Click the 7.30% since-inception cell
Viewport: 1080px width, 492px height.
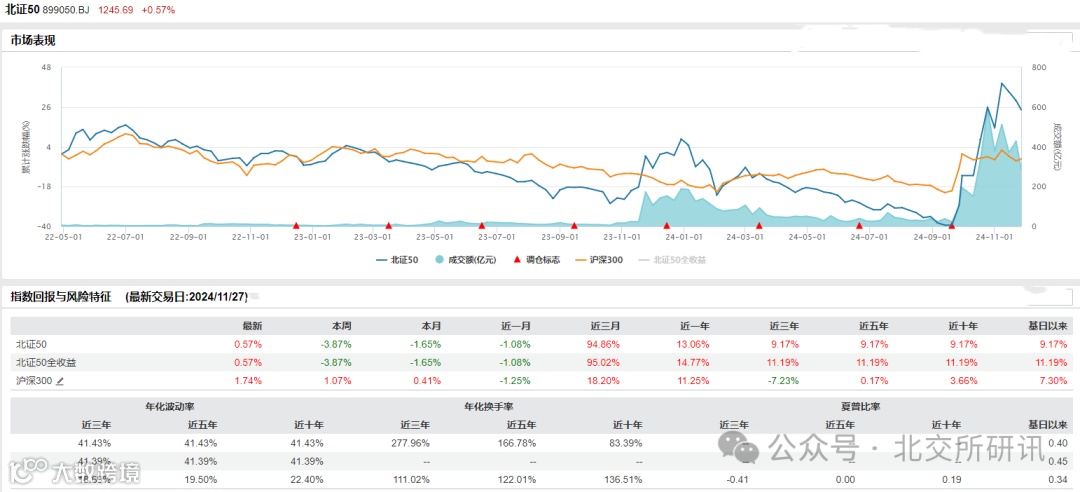[1055, 380]
